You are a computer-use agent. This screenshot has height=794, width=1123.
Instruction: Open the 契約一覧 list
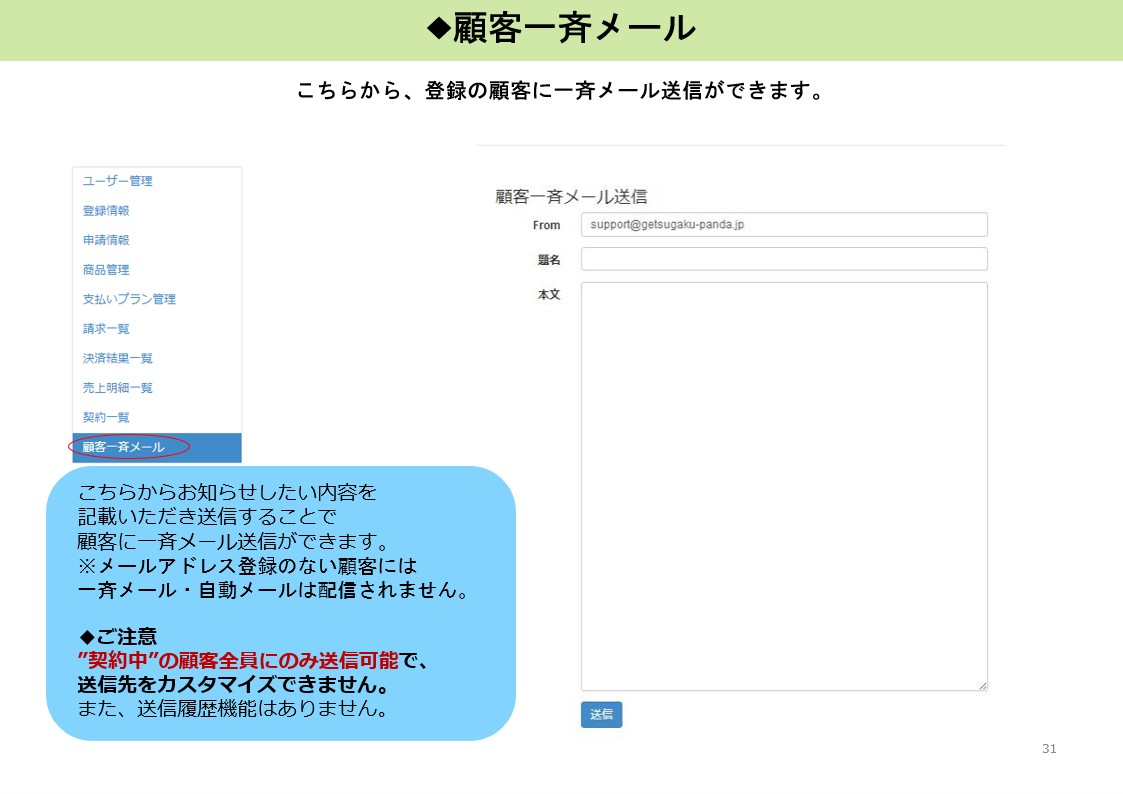(x=106, y=417)
